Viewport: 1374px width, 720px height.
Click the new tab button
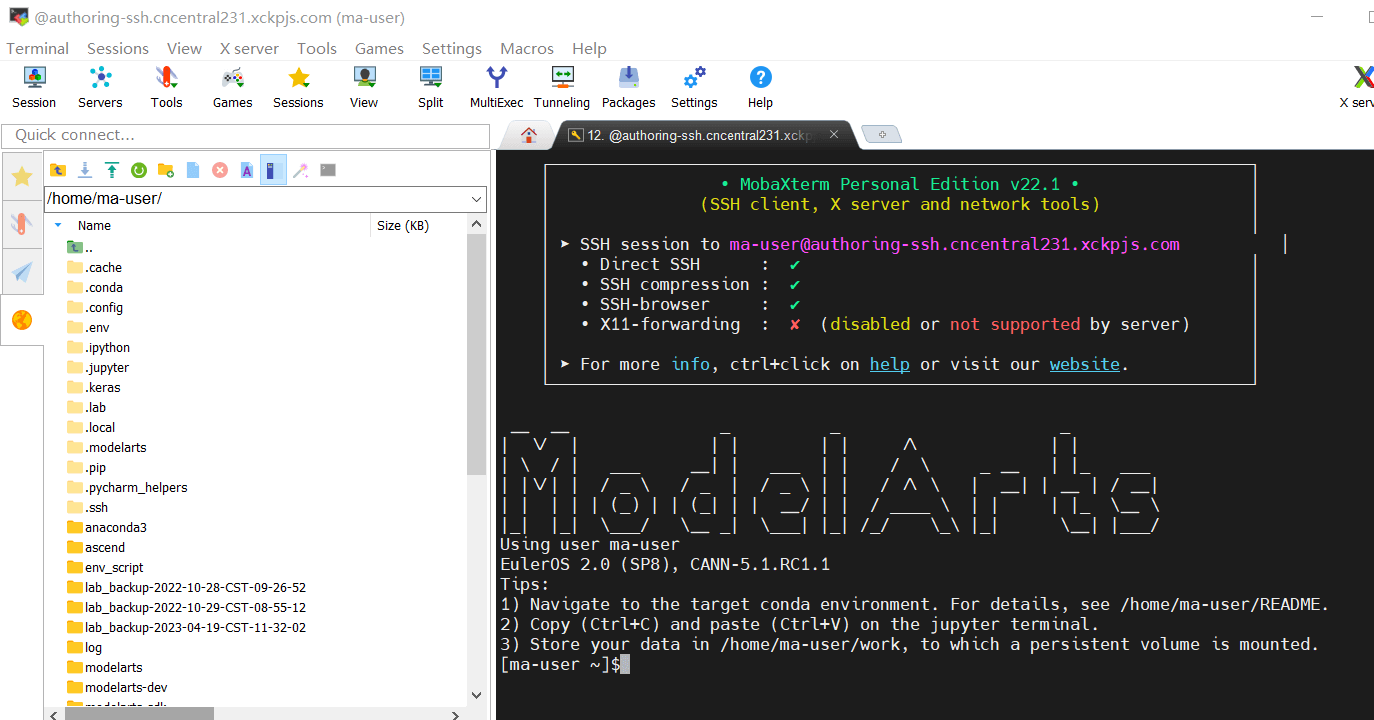(881, 134)
